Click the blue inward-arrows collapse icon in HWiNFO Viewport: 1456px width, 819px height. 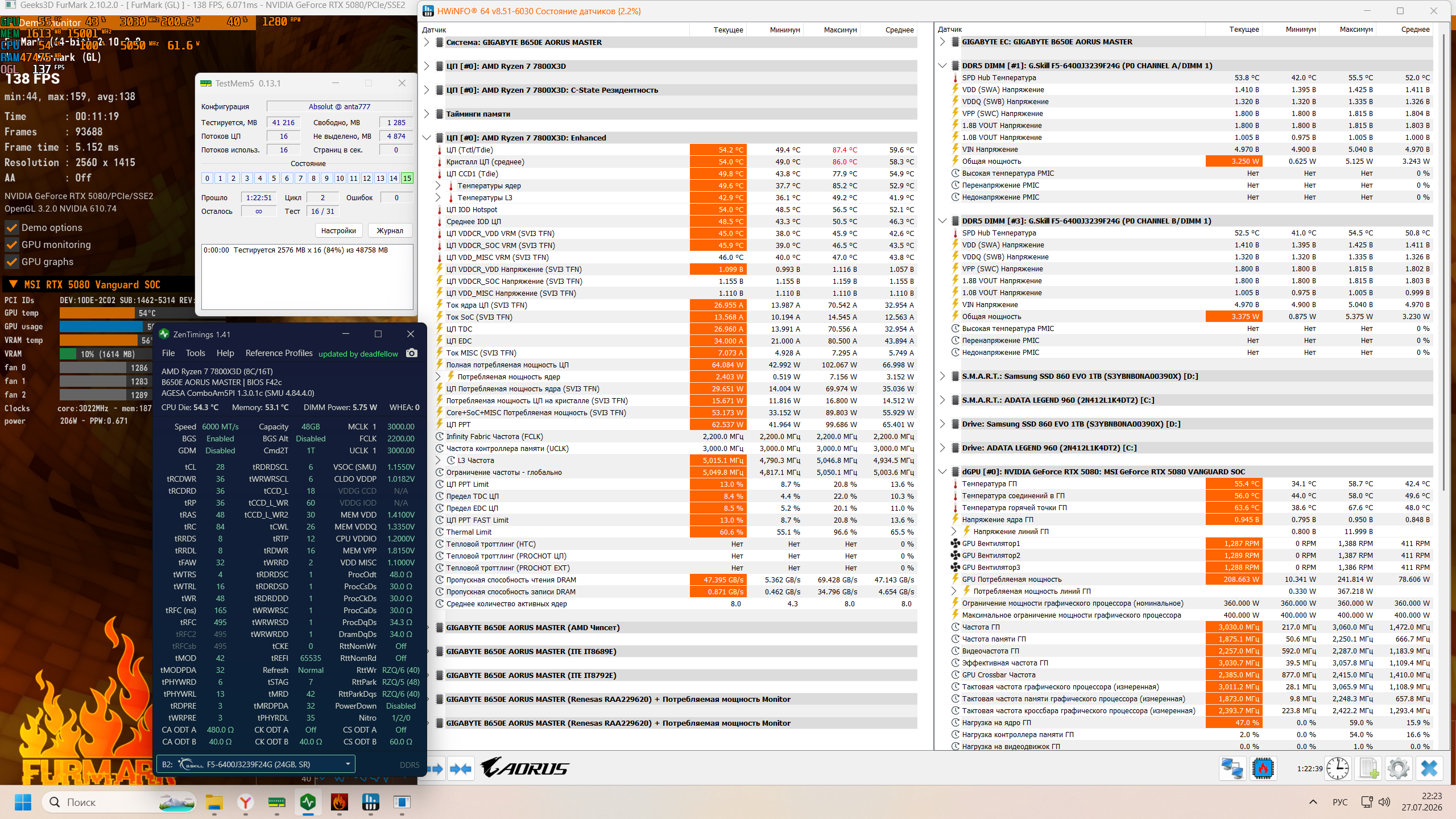click(460, 769)
